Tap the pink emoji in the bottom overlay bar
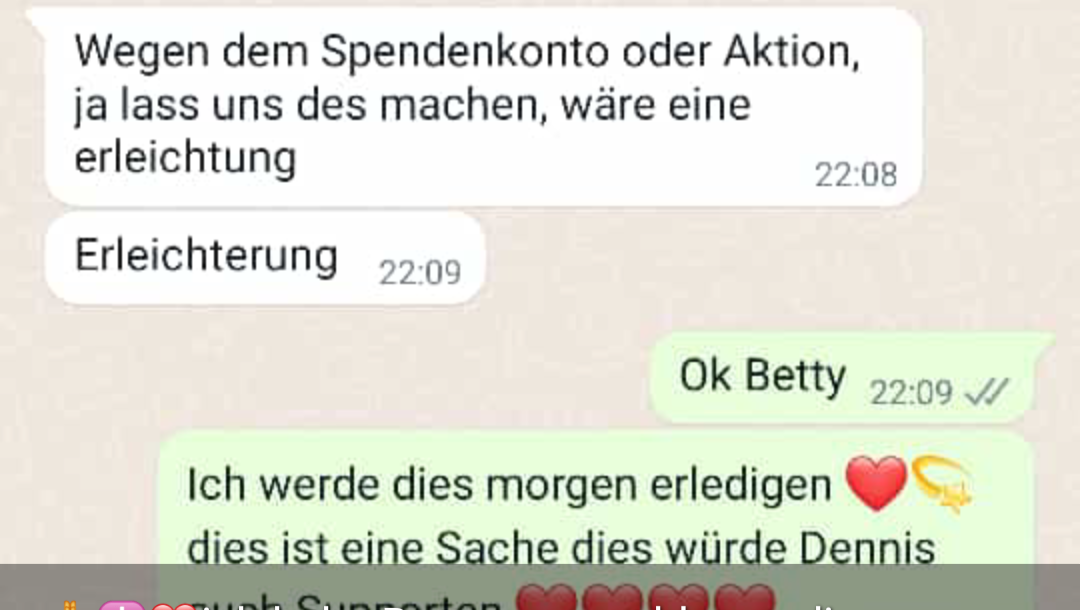This screenshot has height=610, width=1080. point(122,604)
